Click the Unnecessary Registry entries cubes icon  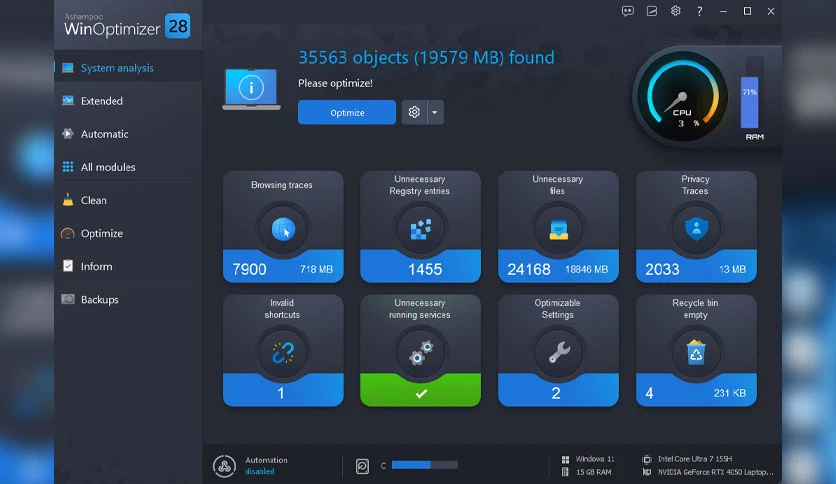click(x=421, y=230)
